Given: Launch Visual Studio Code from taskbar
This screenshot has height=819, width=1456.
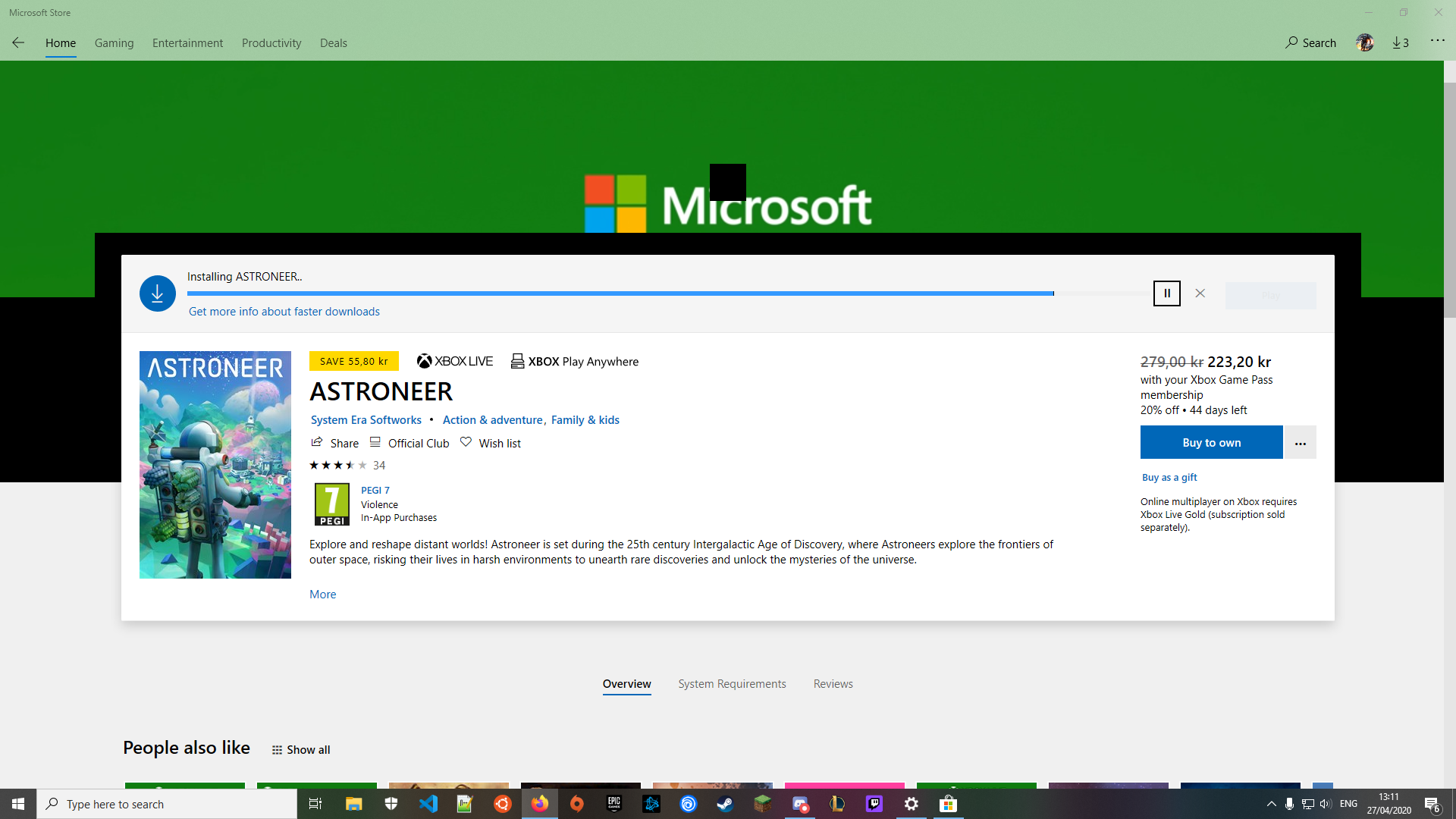Looking at the screenshot, I should click(x=428, y=804).
